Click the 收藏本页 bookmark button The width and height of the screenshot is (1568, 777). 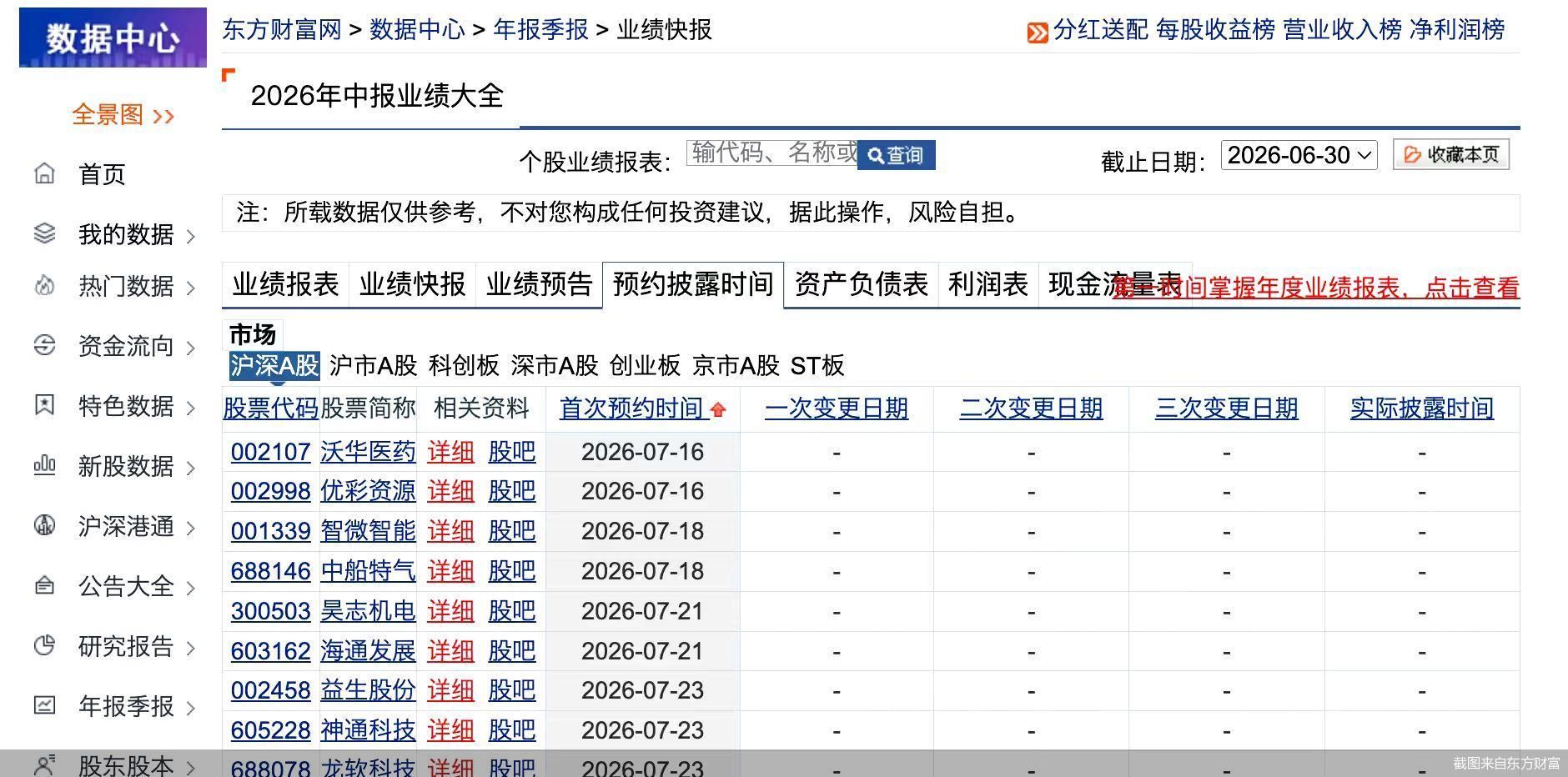point(1451,155)
